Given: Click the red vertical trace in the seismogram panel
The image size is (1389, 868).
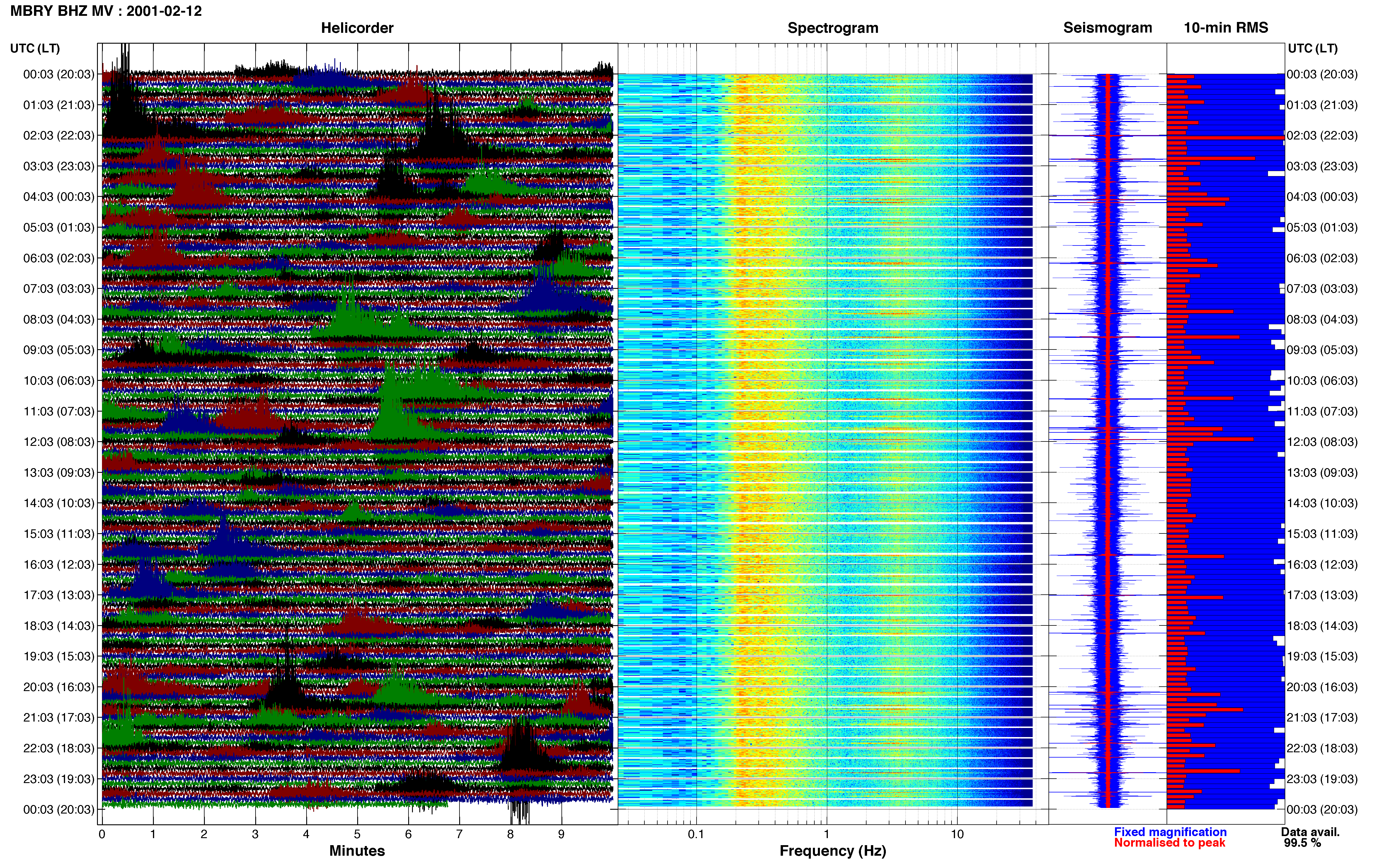Looking at the screenshot, I should pos(1109,440).
